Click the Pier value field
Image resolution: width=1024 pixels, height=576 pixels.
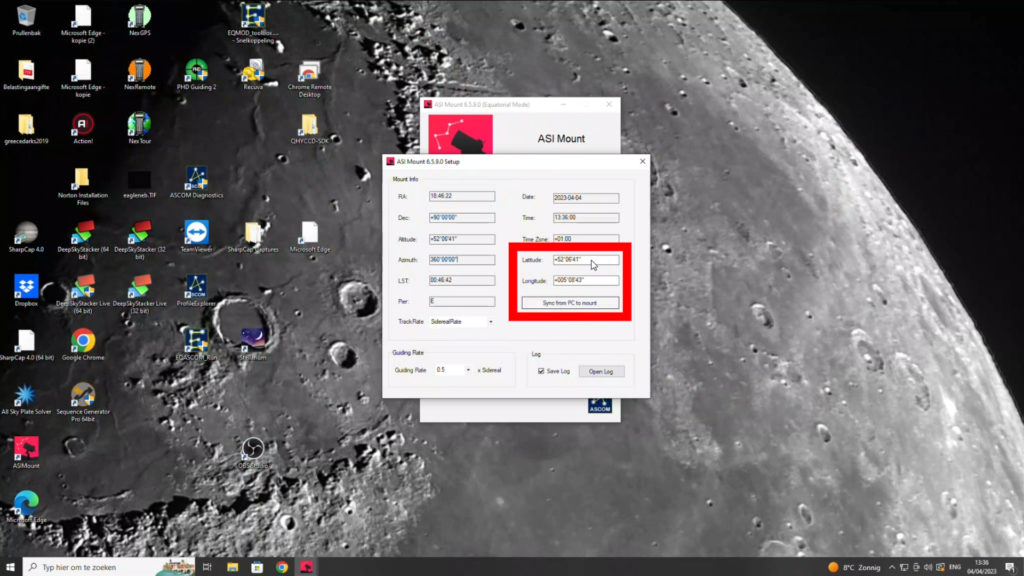(x=462, y=301)
